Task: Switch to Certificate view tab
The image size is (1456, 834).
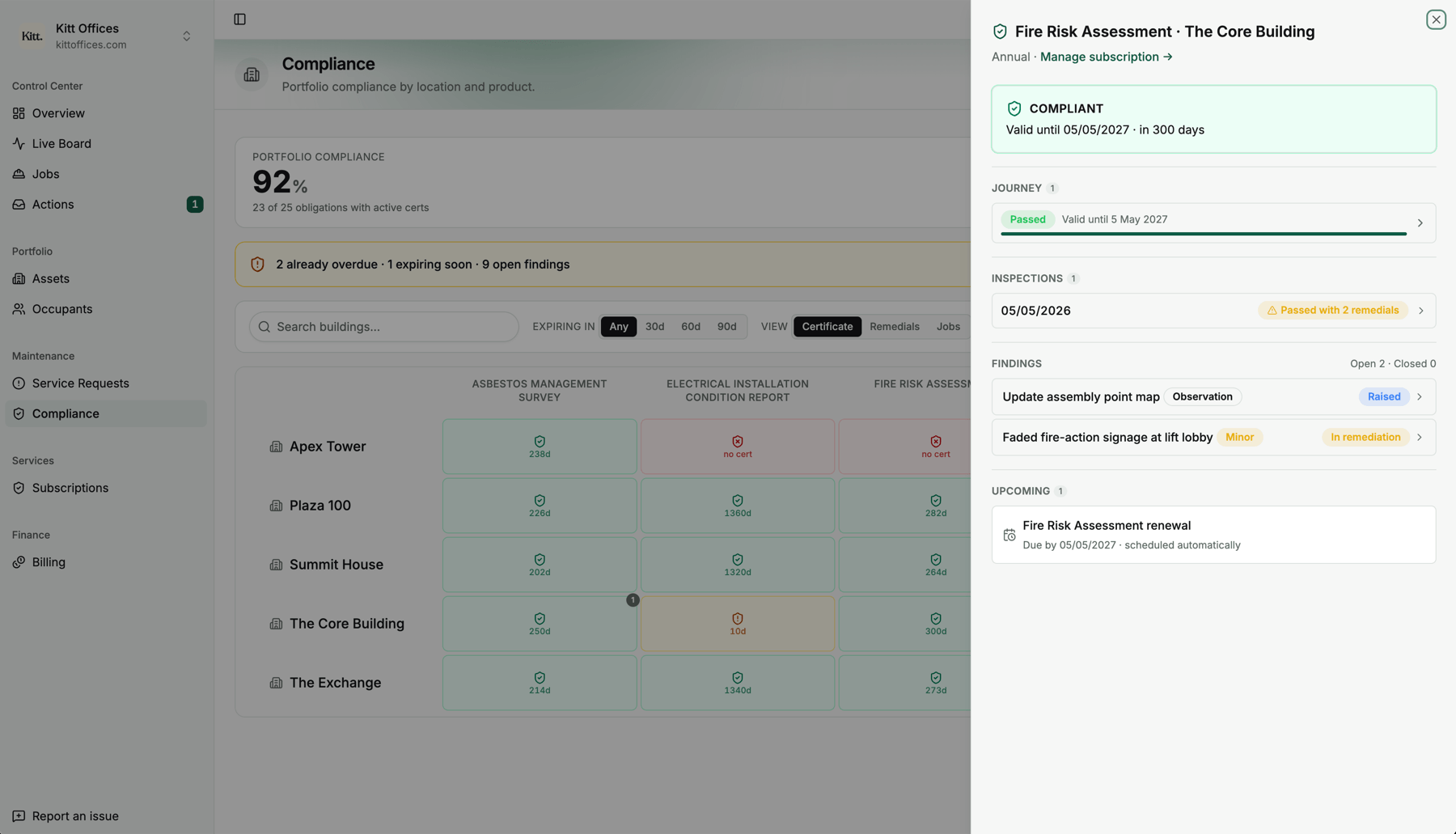Action: pos(827,327)
